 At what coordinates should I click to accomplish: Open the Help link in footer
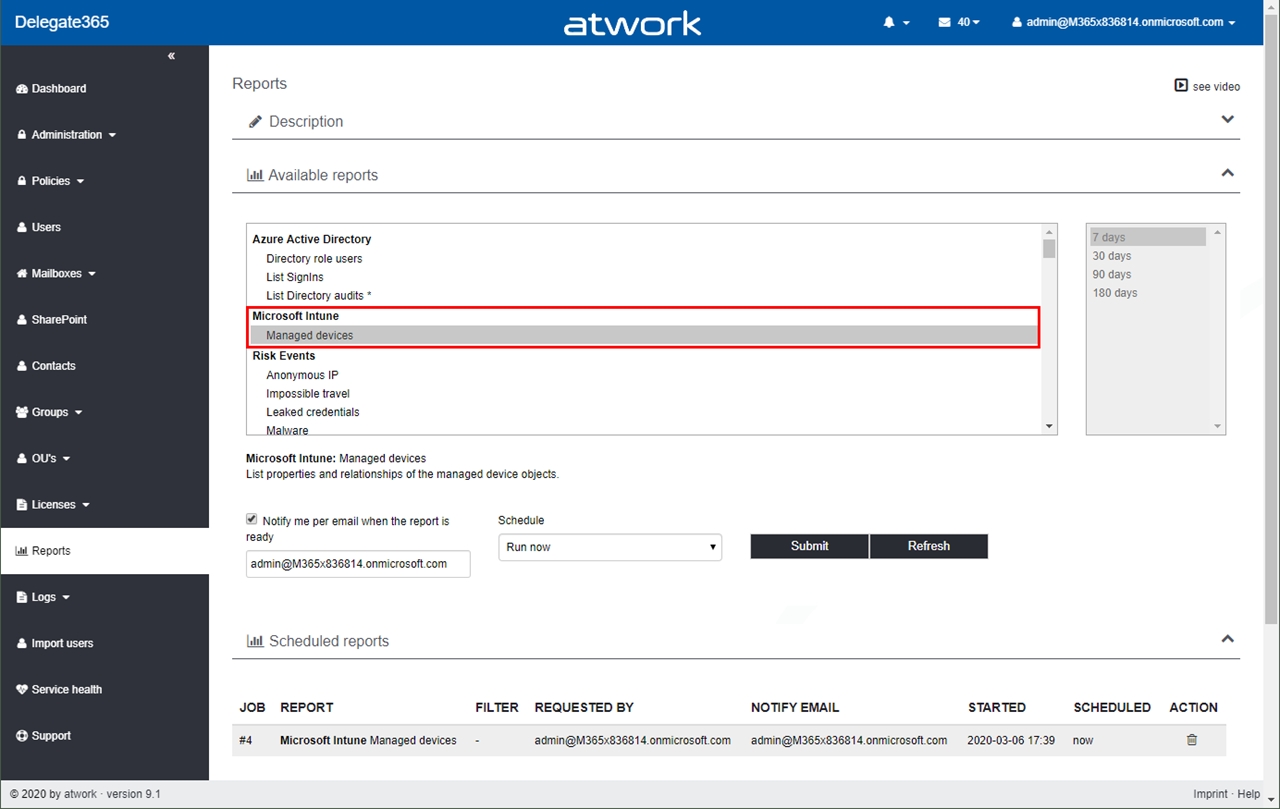(1249, 794)
